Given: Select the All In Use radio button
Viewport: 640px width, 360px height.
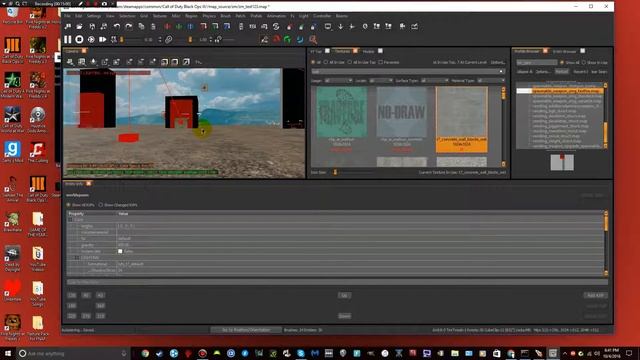Looking at the screenshot, I should click(x=326, y=62).
